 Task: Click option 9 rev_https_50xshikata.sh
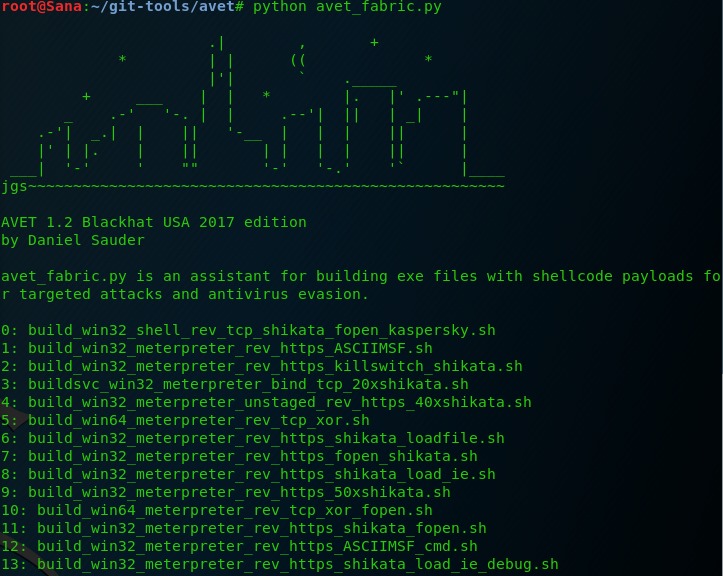226,492
